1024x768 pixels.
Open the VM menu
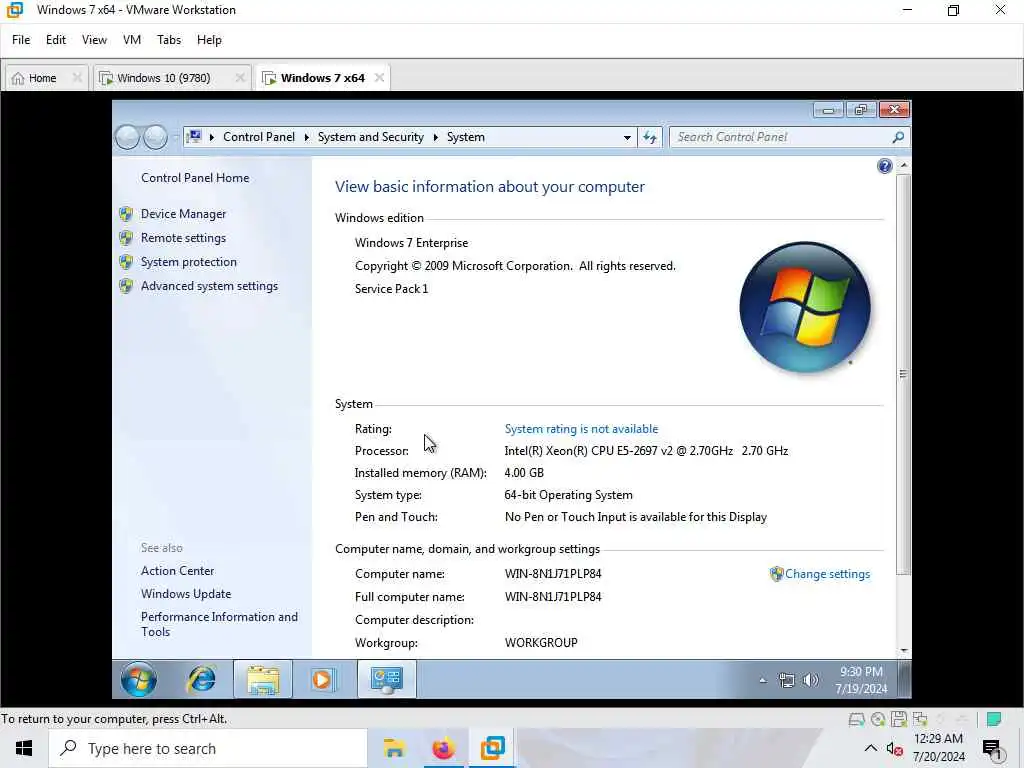click(x=132, y=40)
